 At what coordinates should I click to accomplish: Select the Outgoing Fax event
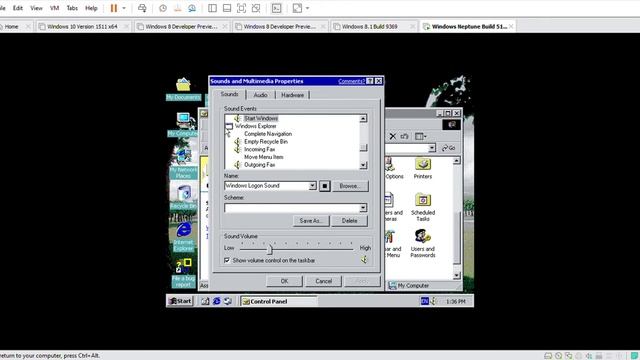[x=259, y=165]
